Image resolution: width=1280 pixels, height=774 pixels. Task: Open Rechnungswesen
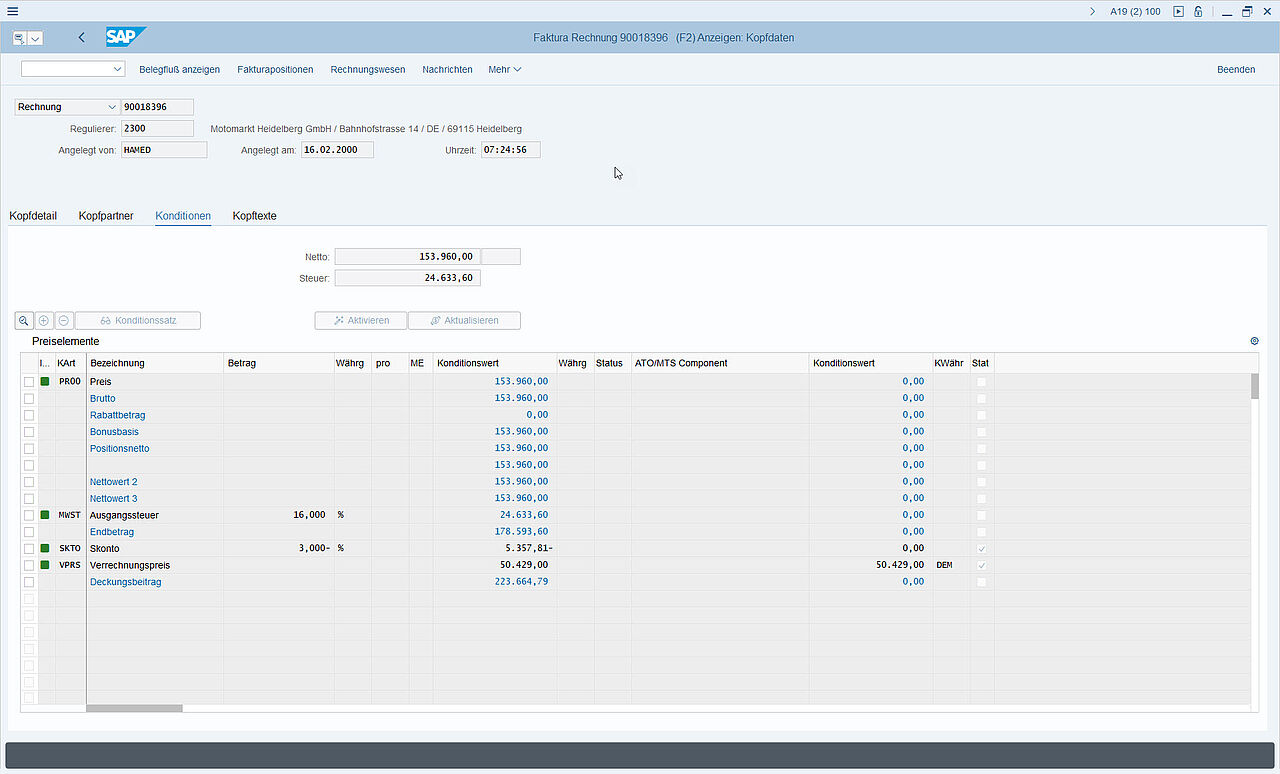368,70
